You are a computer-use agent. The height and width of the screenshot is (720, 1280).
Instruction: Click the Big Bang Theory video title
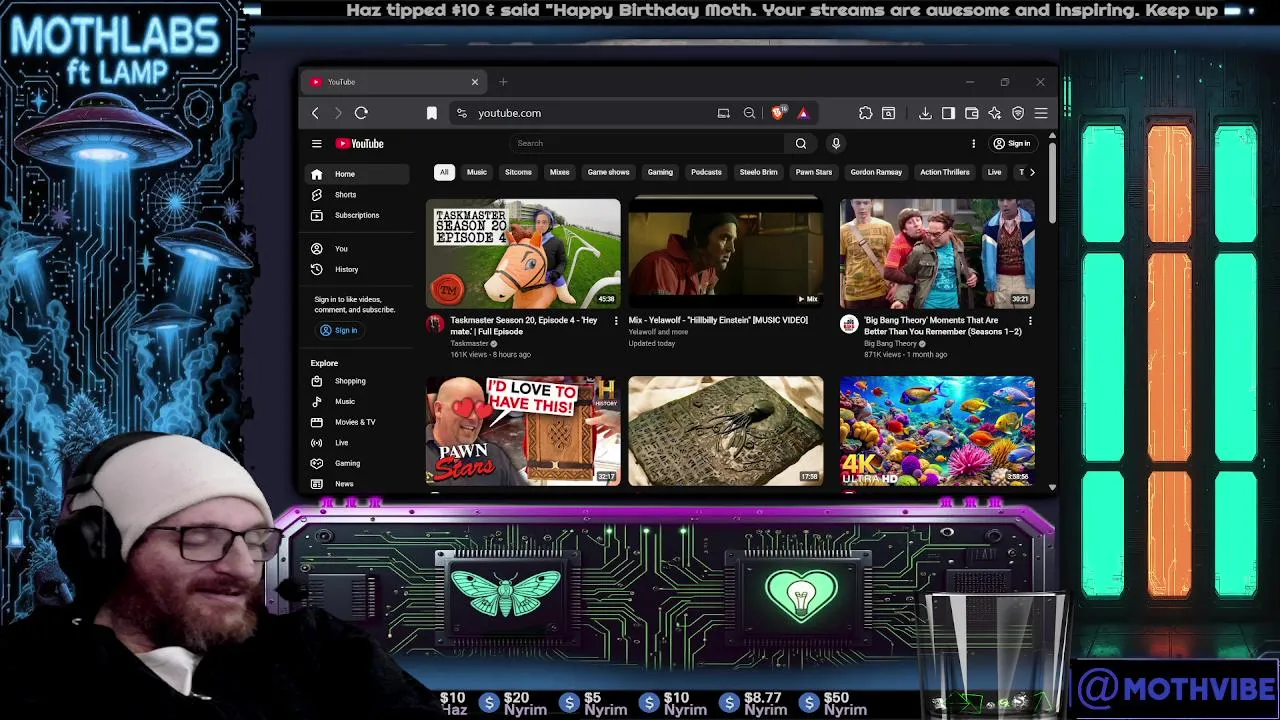click(x=942, y=326)
